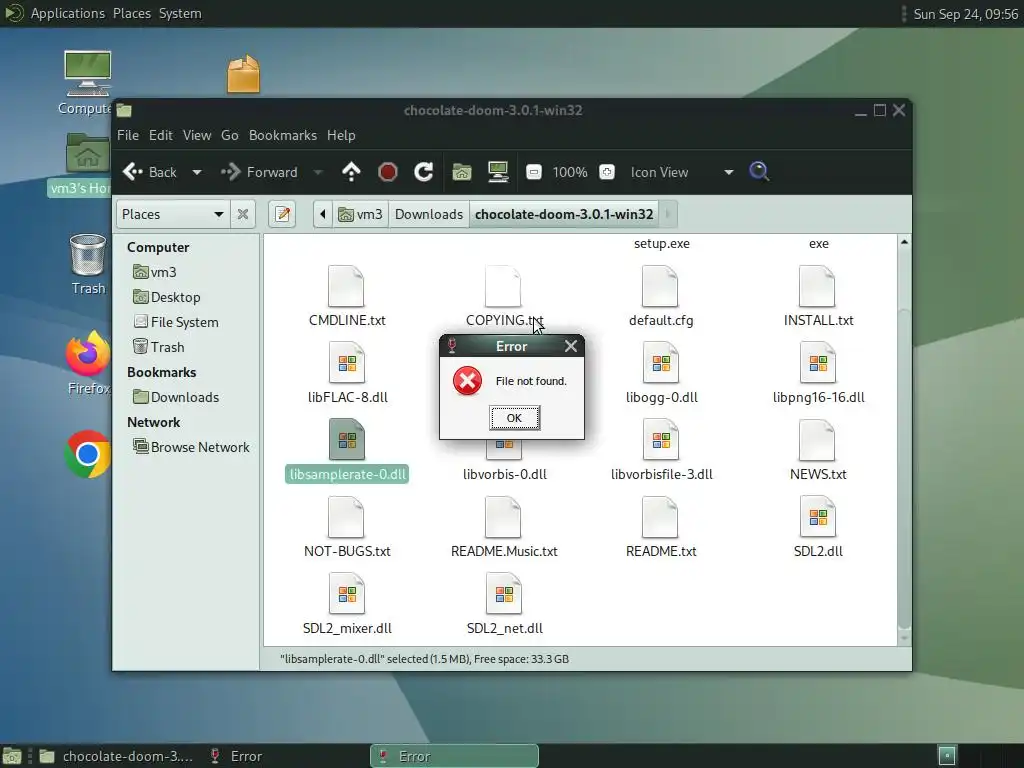Open the Places menu in top panel
The width and height of the screenshot is (1024, 768).
coord(132,13)
